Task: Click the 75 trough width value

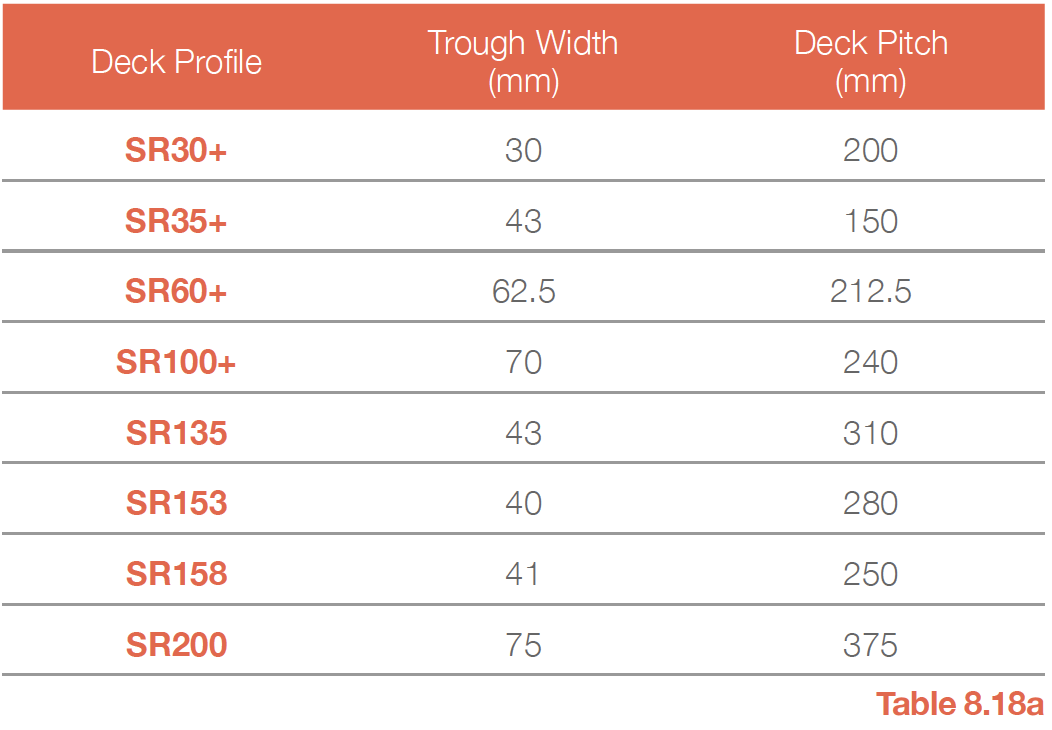Action: pos(523,645)
